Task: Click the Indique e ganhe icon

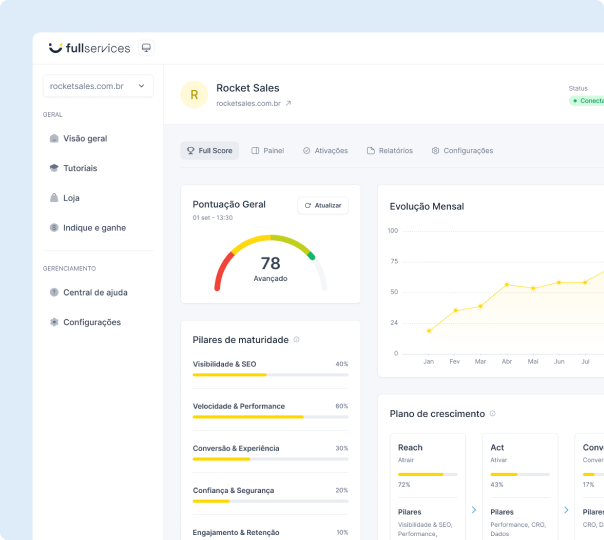Action: click(x=54, y=228)
